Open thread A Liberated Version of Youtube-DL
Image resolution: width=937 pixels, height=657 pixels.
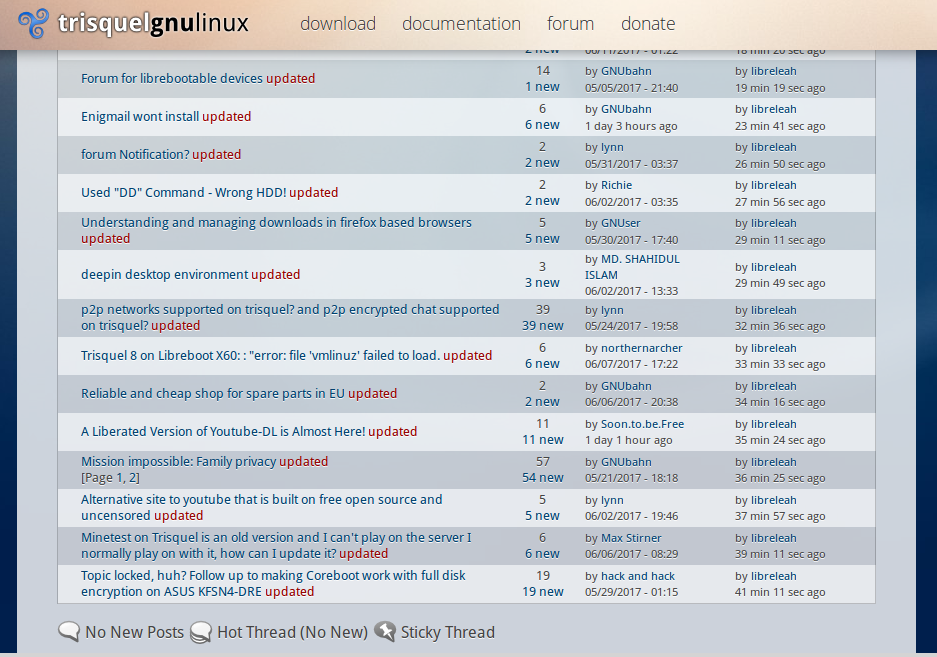tap(223, 432)
